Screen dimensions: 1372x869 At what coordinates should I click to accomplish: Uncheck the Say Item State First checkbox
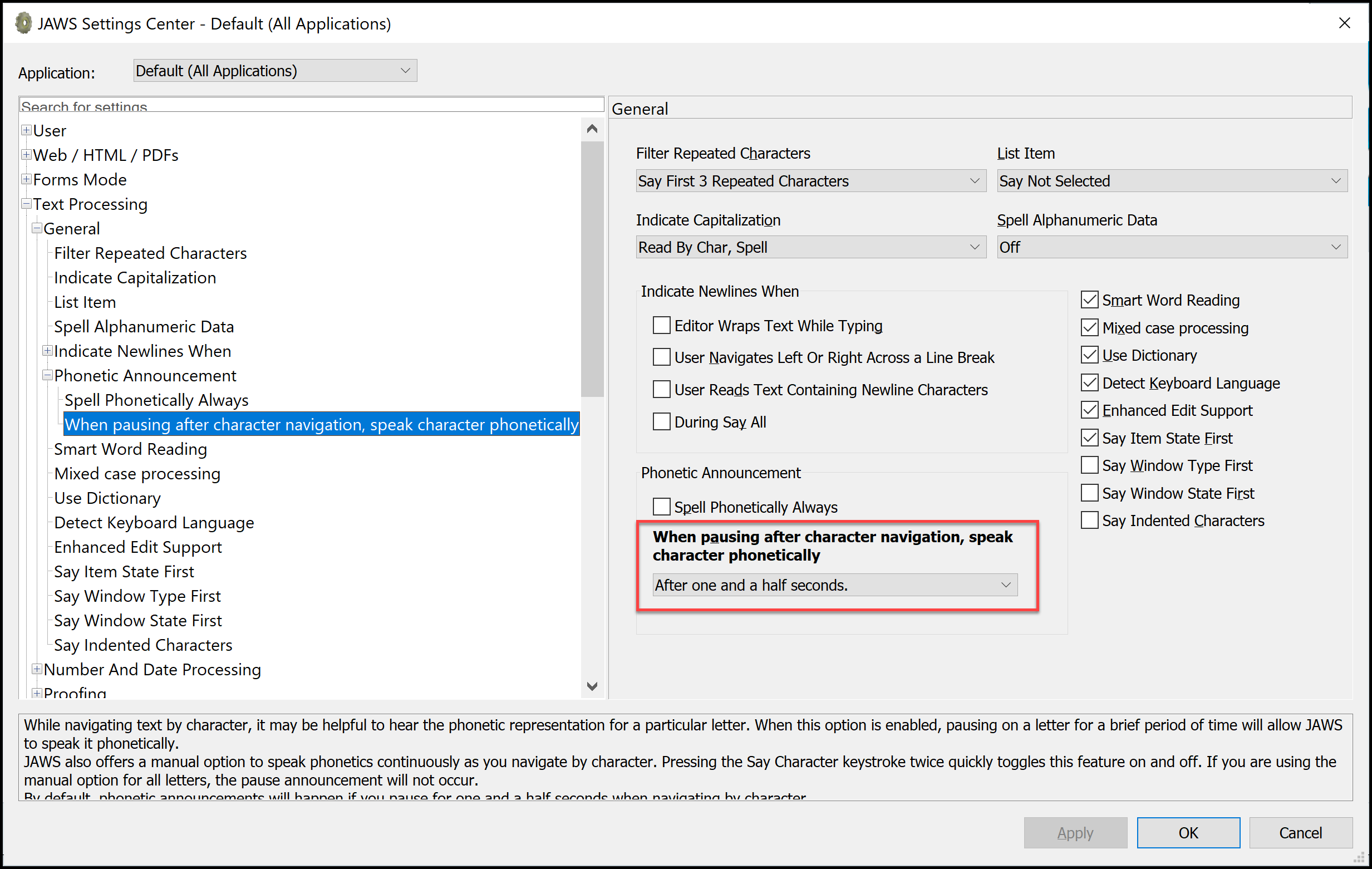pos(1089,438)
